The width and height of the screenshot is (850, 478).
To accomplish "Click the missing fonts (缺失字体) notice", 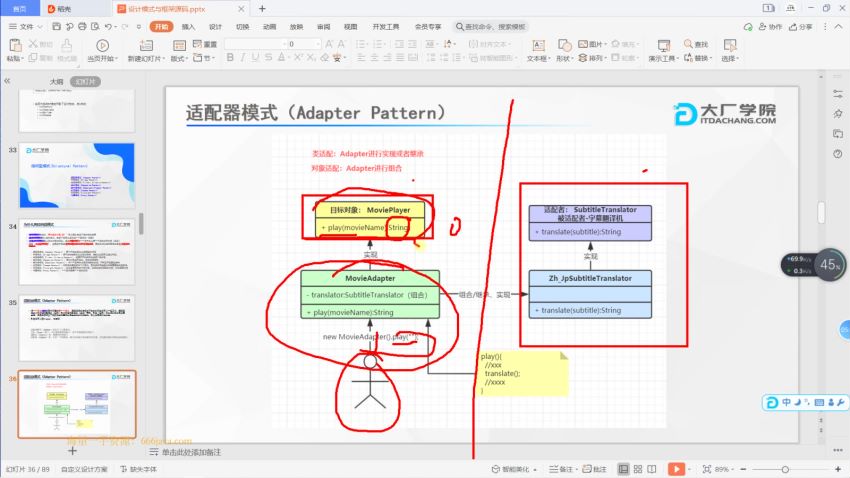I will click(x=139, y=469).
